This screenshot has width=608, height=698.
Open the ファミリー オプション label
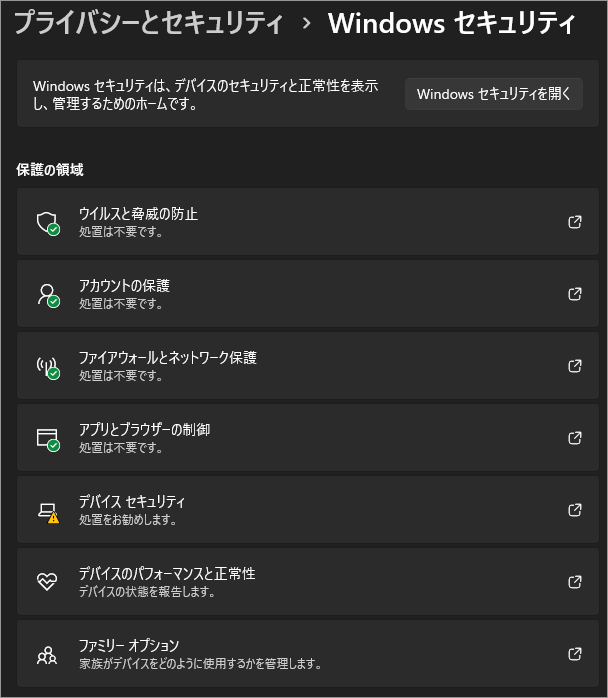point(129,646)
